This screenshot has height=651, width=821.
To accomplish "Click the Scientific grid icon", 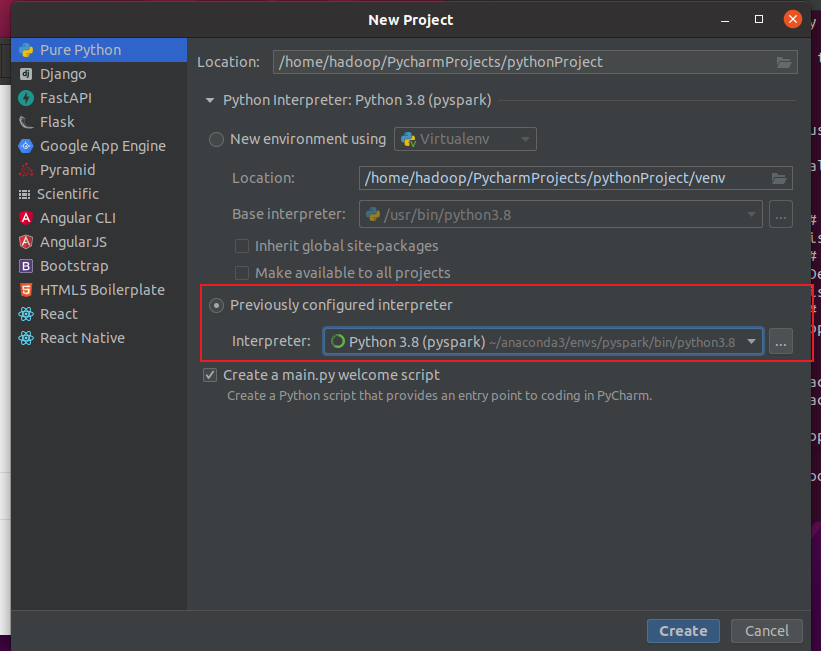I will tap(24, 194).
